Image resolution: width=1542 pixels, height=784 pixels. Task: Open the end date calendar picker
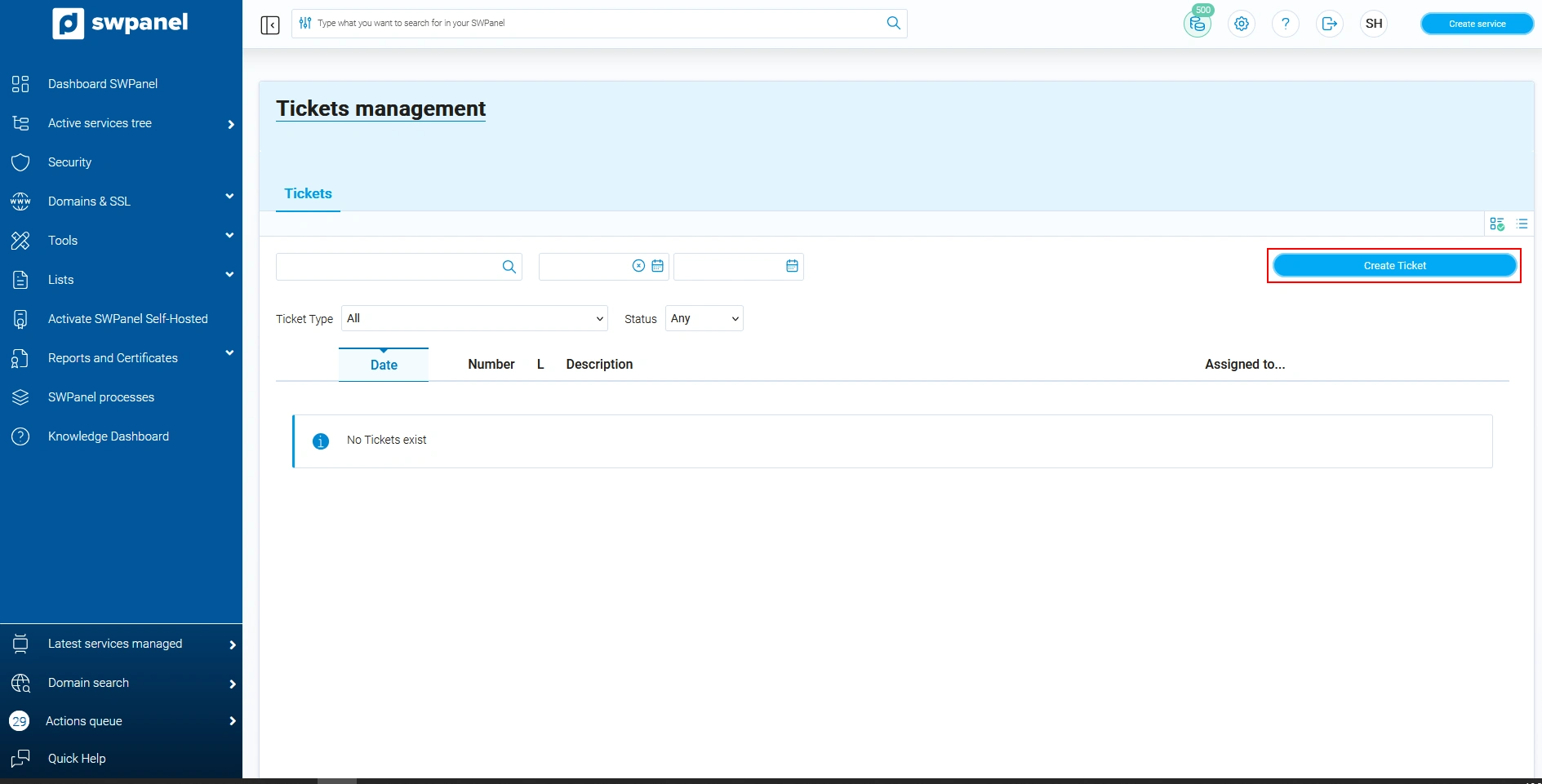792,266
